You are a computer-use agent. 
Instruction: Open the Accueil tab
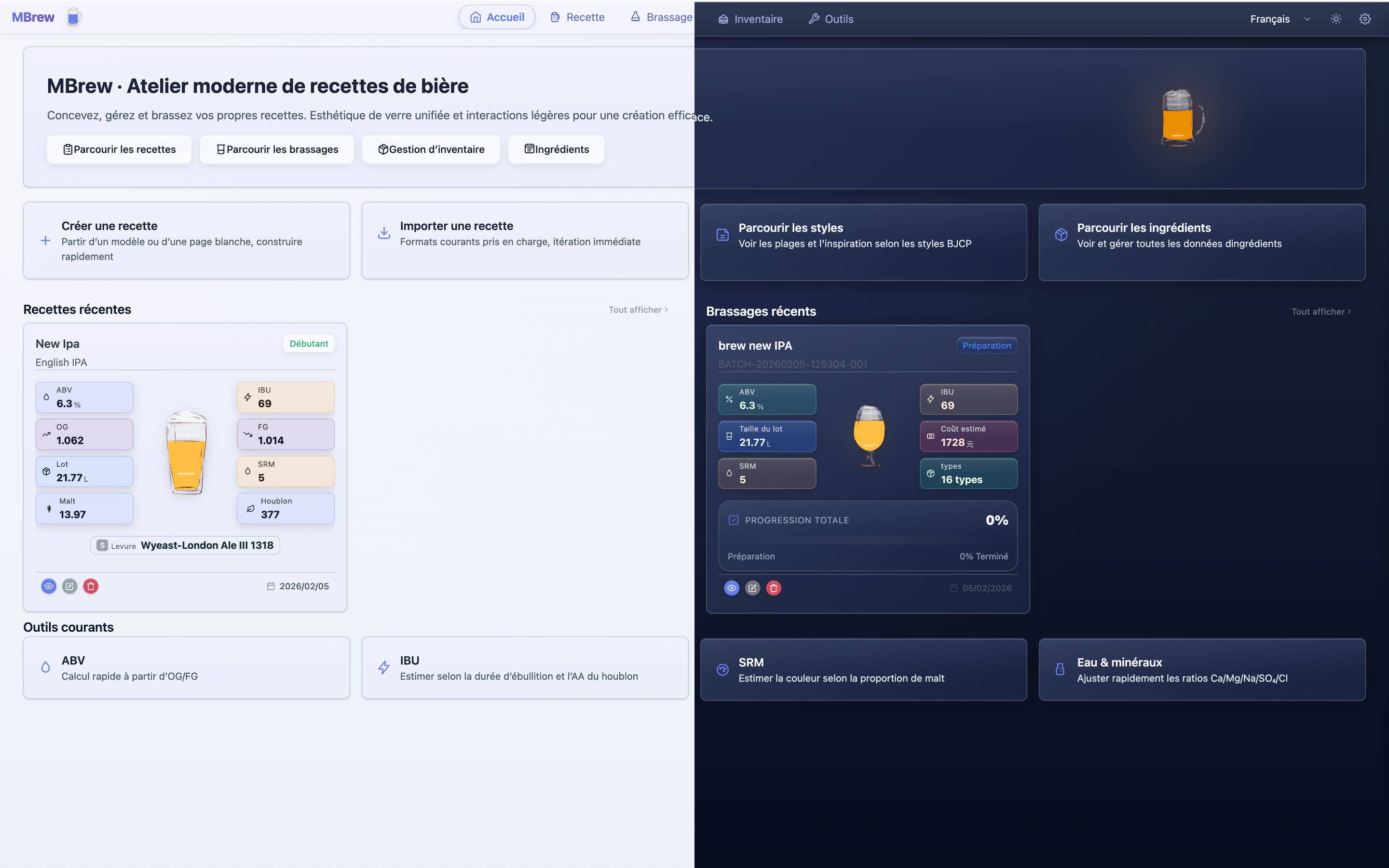point(496,17)
